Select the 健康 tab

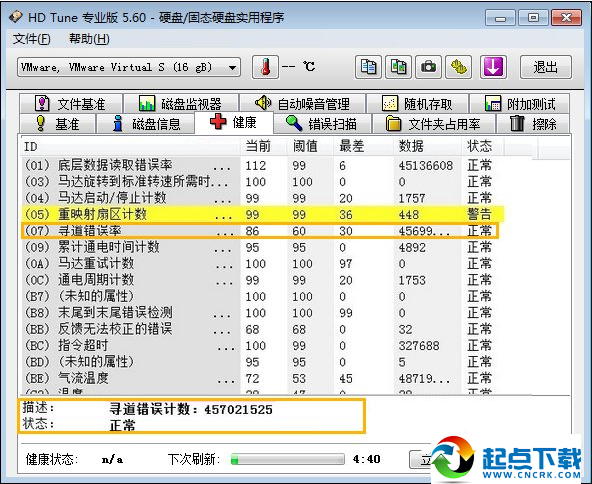point(233,122)
